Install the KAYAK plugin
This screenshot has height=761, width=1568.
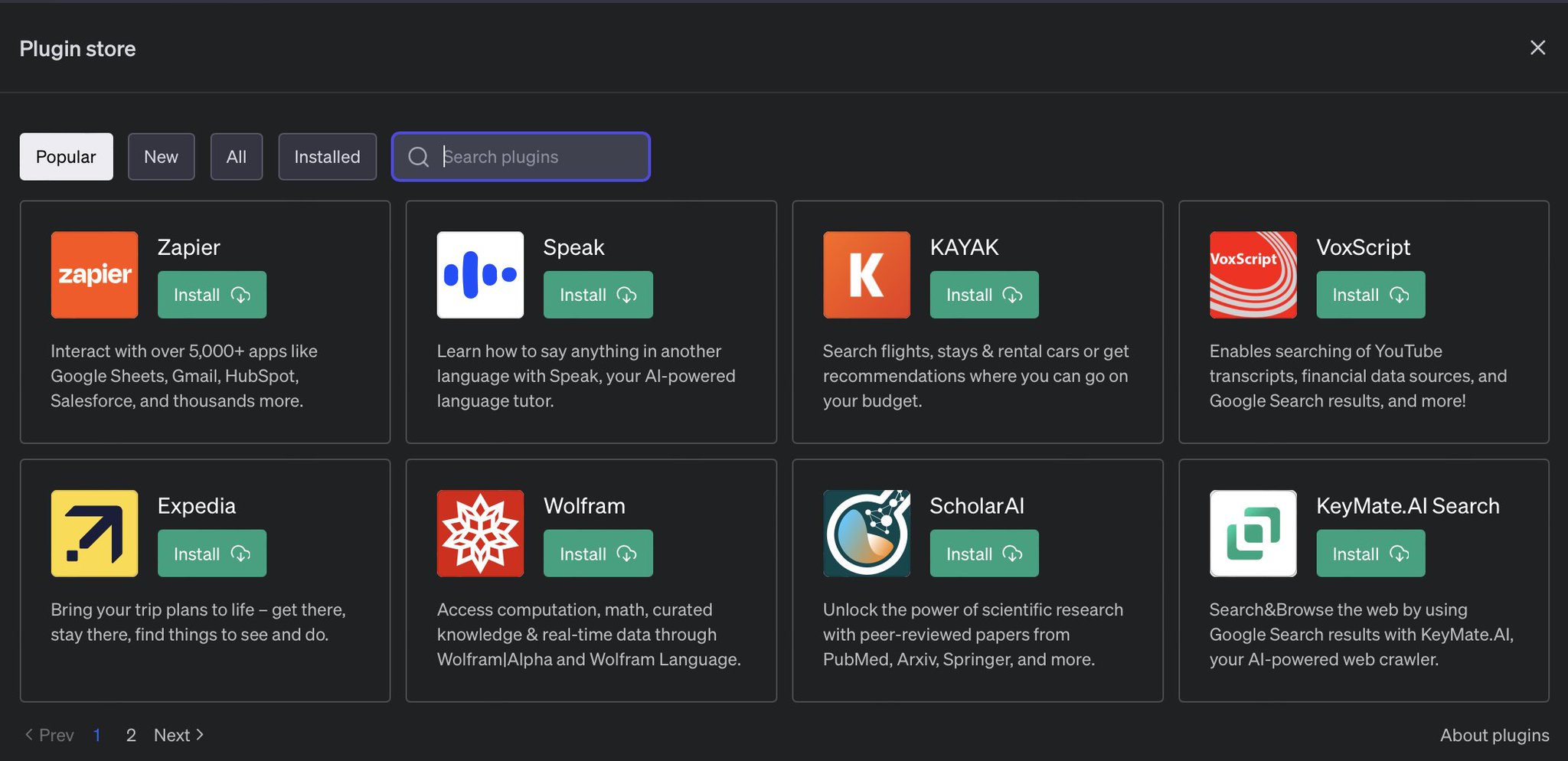click(x=984, y=295)
